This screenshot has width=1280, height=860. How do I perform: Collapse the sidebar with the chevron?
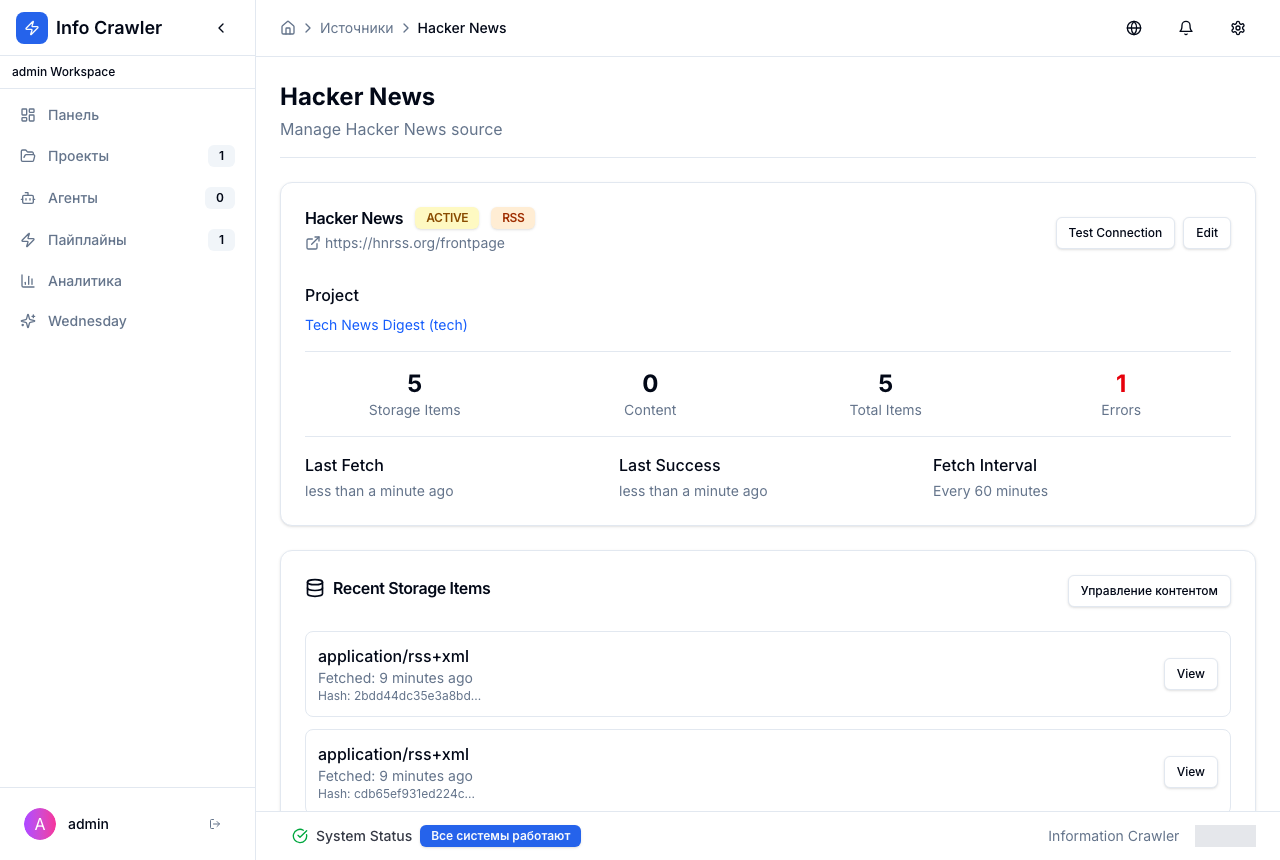point(221,28)
